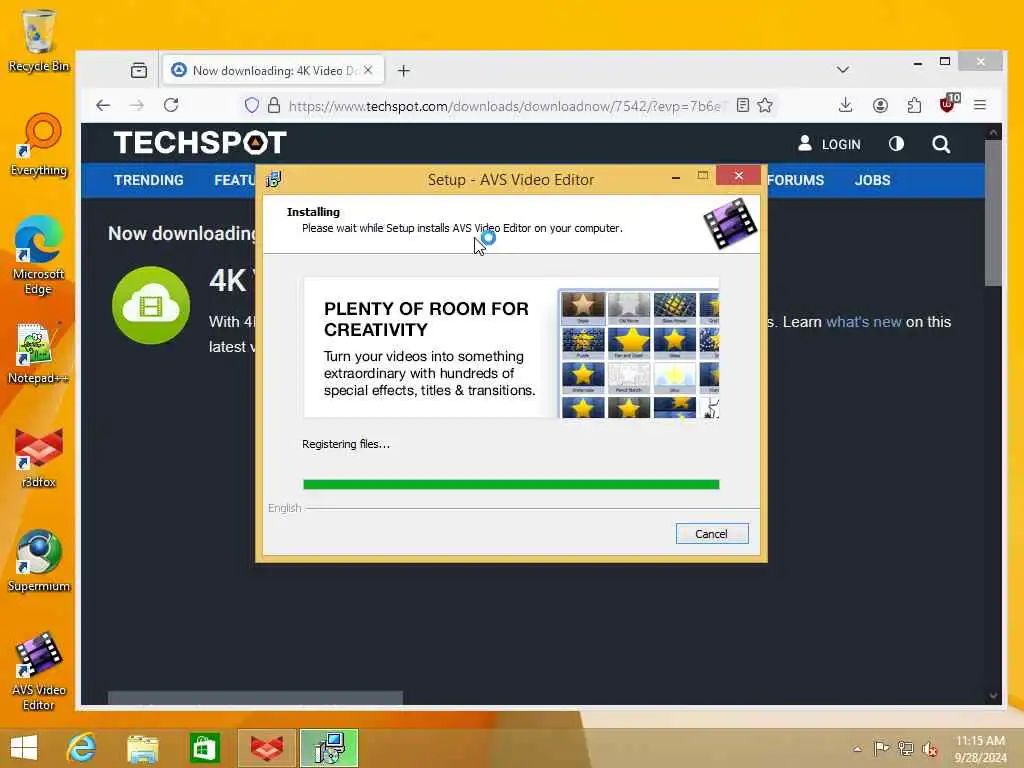
Task: Click the green 4K Video Downloader icon
Action: pos(151,305)
